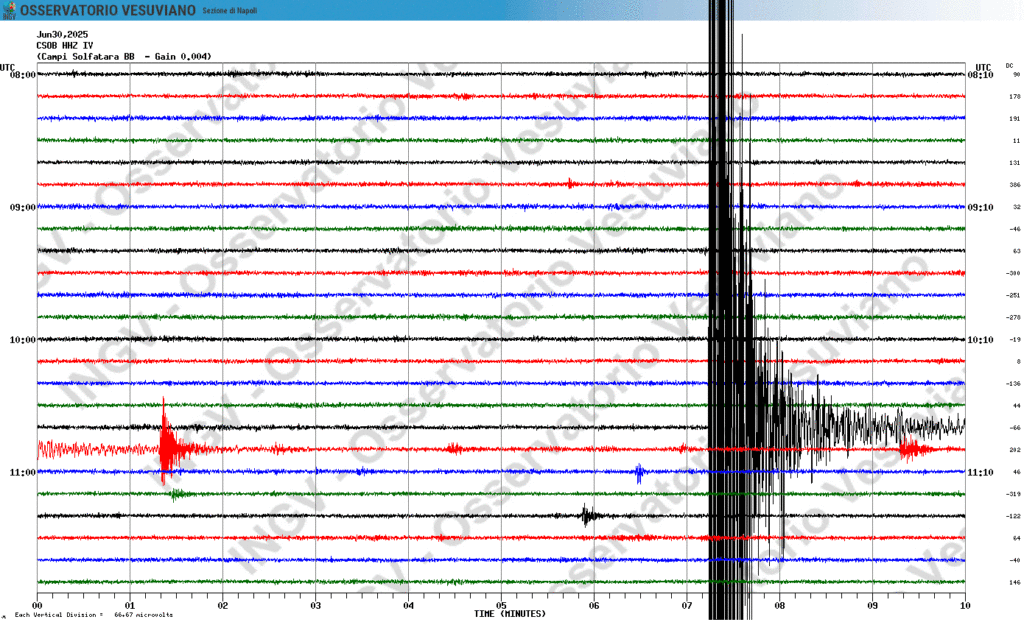Click the 'Each Vertical Division = 66.67 microvolts' note
This screenshot has width=1024, height=625.
point(93,615)
